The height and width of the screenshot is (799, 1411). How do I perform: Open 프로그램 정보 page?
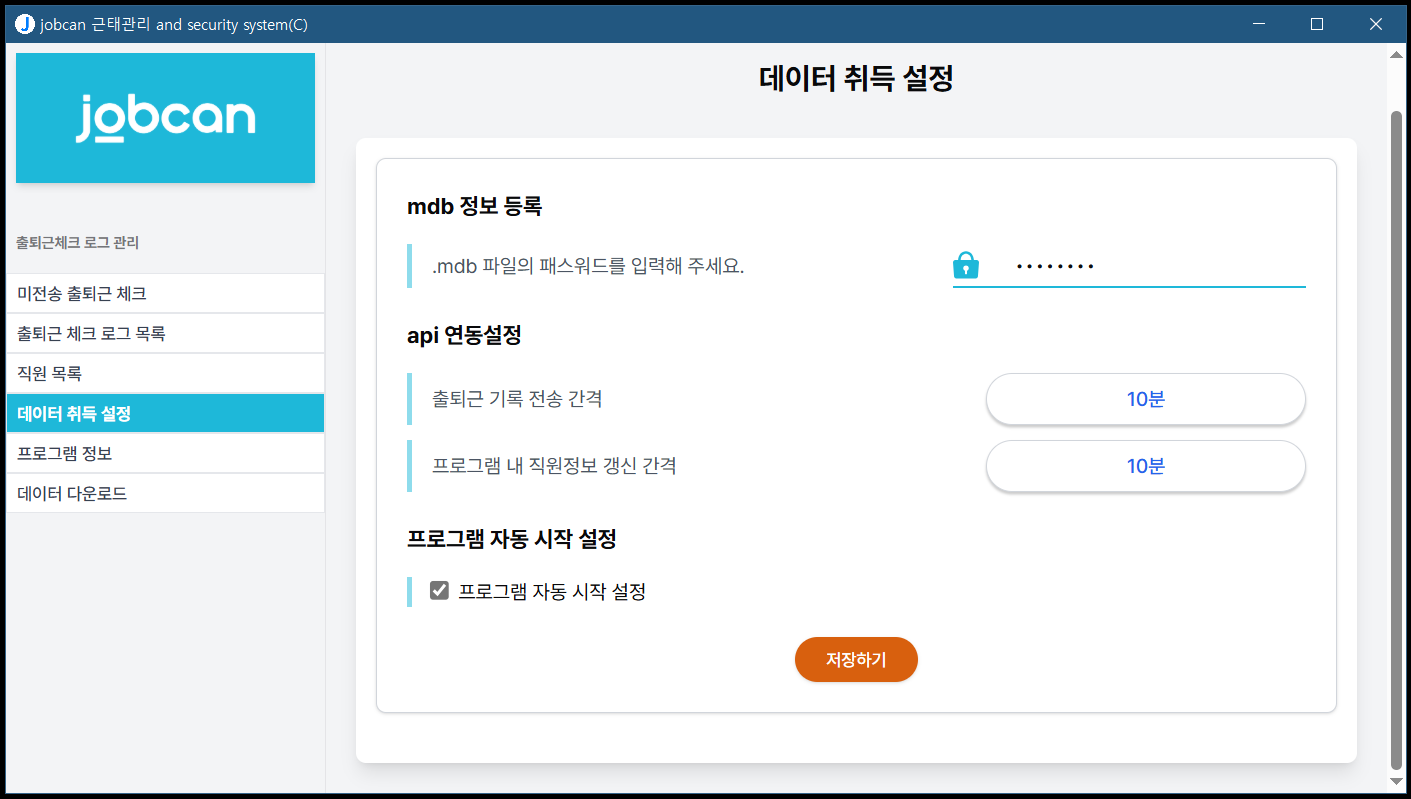(x=165, y=453)
